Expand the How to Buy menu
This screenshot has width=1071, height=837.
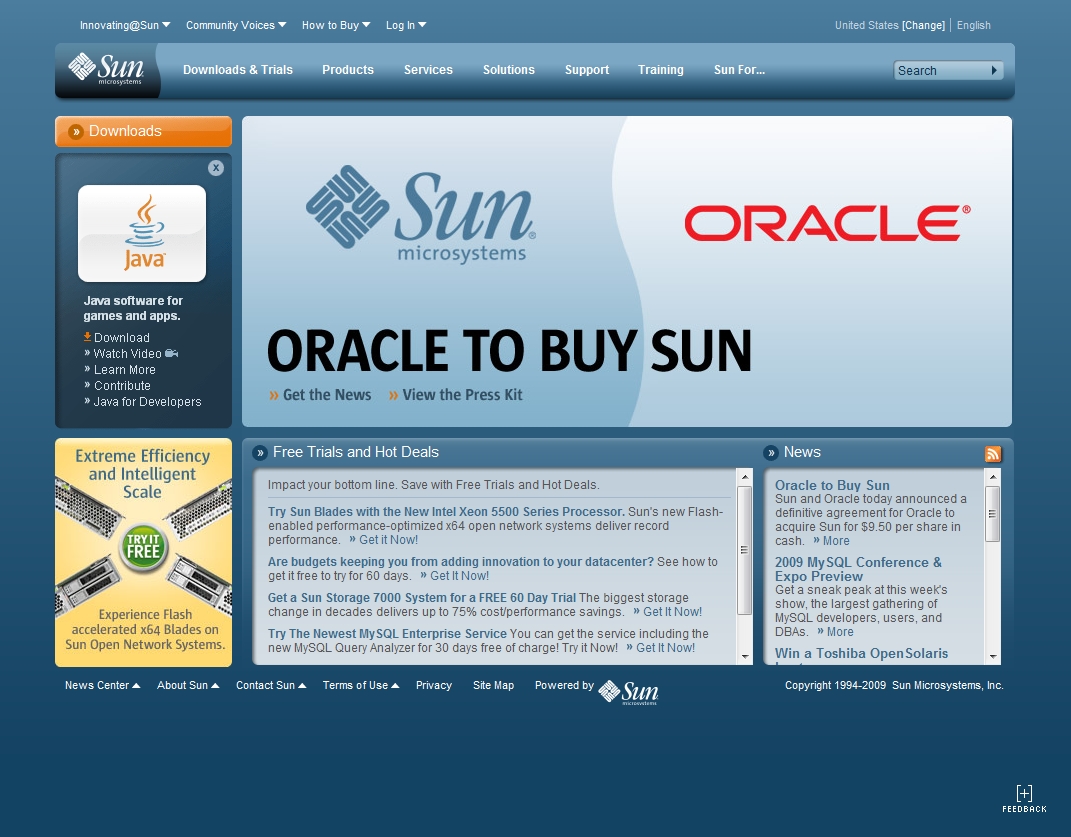pyautogui.click(x=336, y=25)
